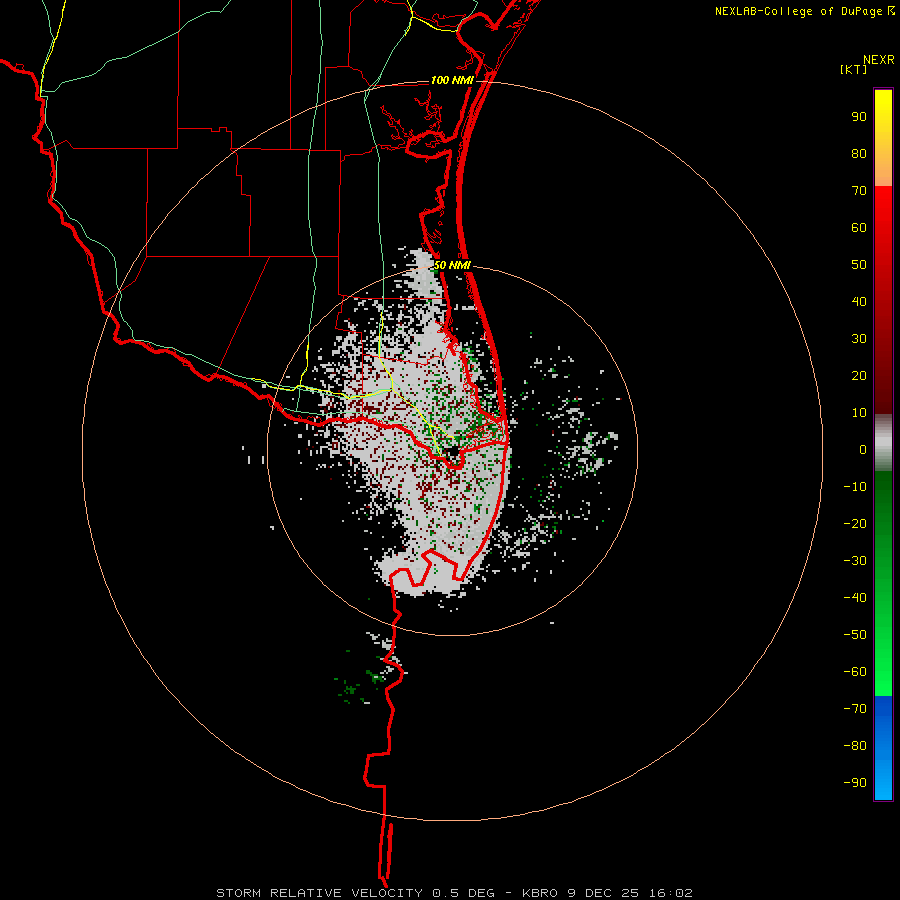Click the [KT] units label
Image resolution: width=900 pixels, height=900 pixels.
point(854,69)
